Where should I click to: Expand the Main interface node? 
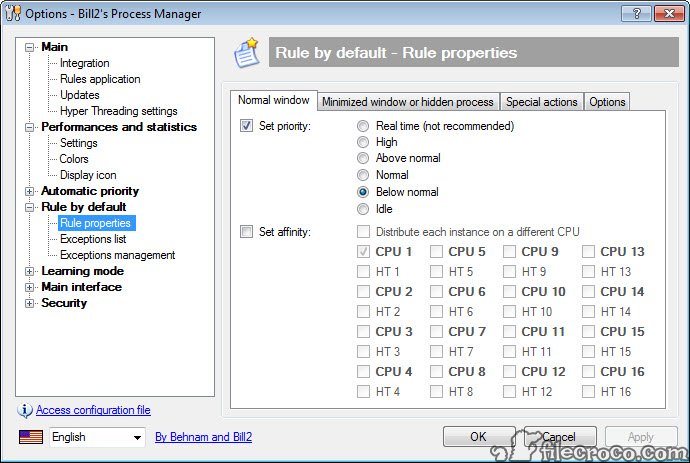click(29, 287)
